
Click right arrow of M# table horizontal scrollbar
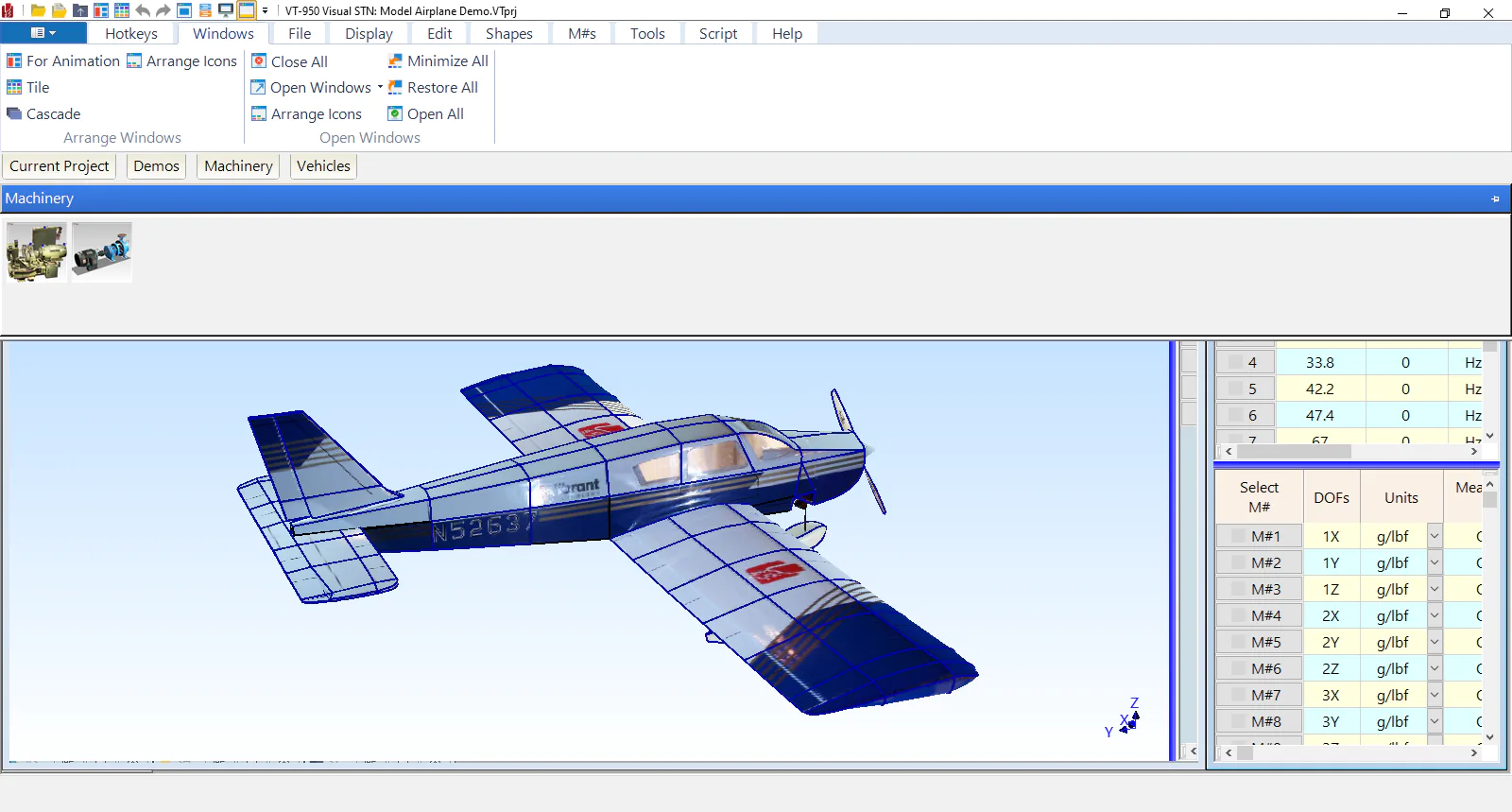tap(1474, 753)
